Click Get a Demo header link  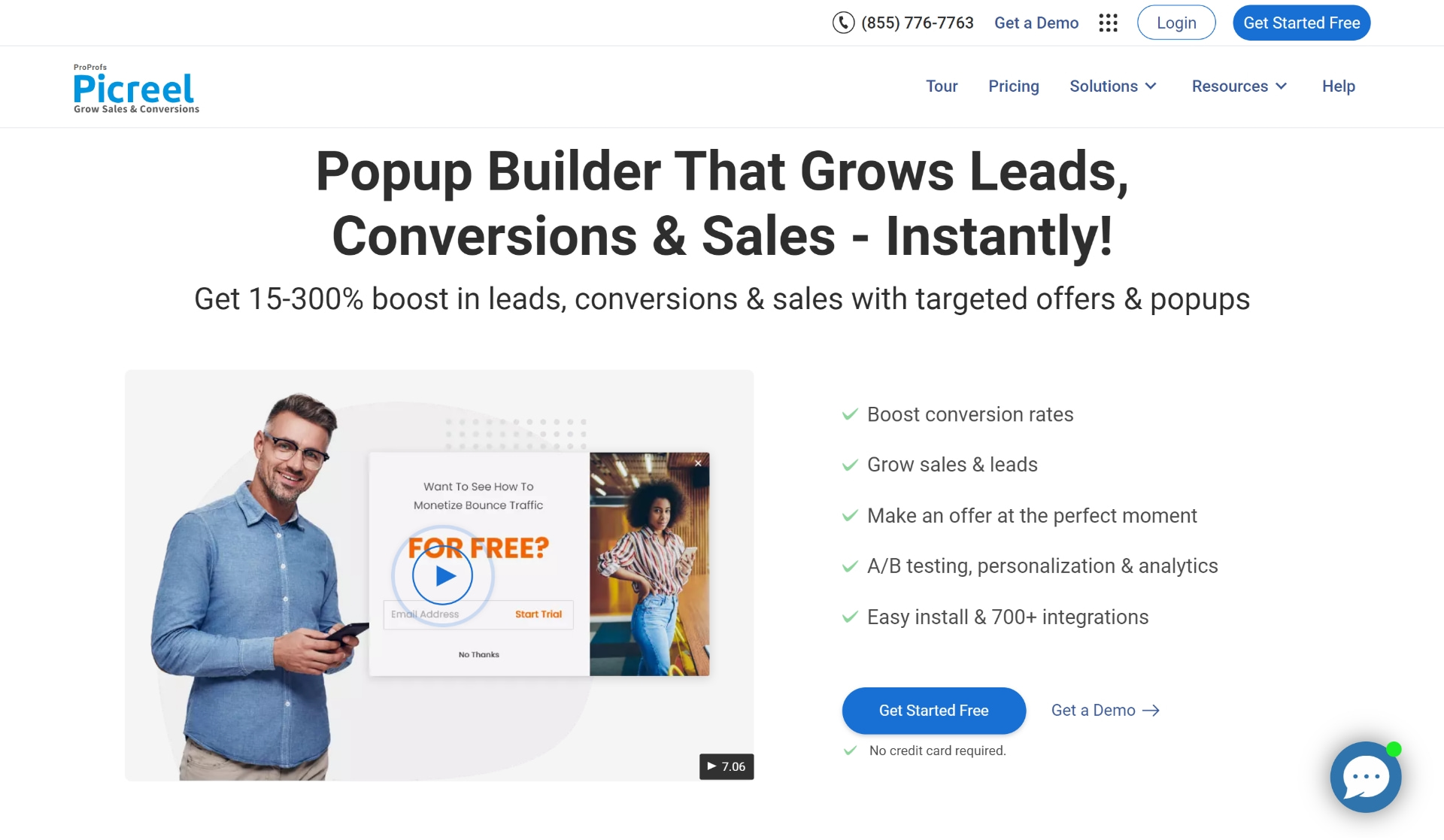tap(1036, 22)
